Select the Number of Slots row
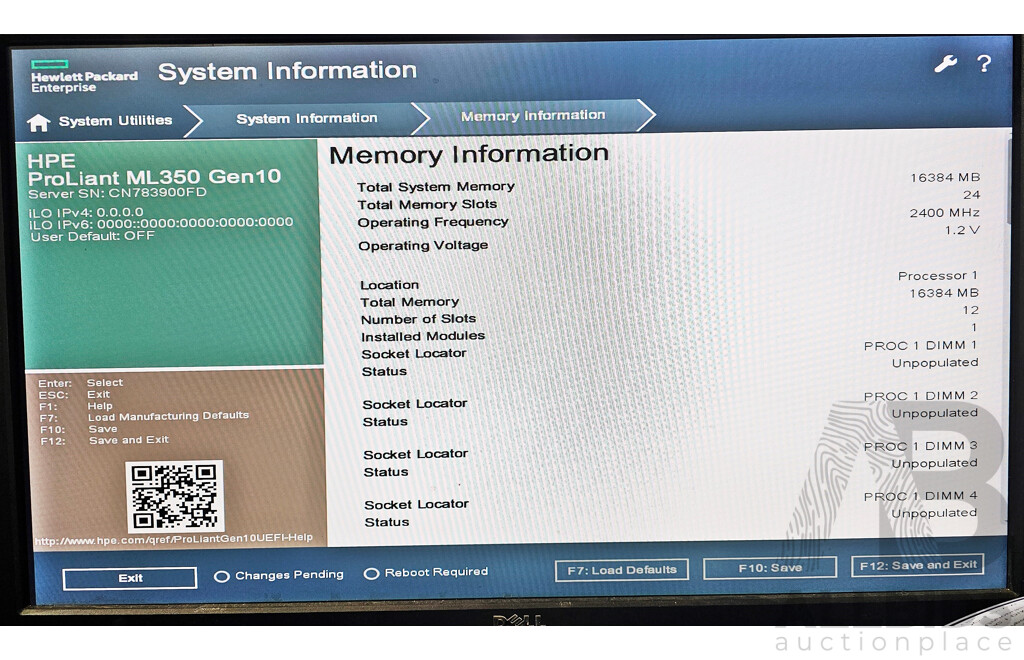Viewport: 1024px width, 660px height. point(669,315)
